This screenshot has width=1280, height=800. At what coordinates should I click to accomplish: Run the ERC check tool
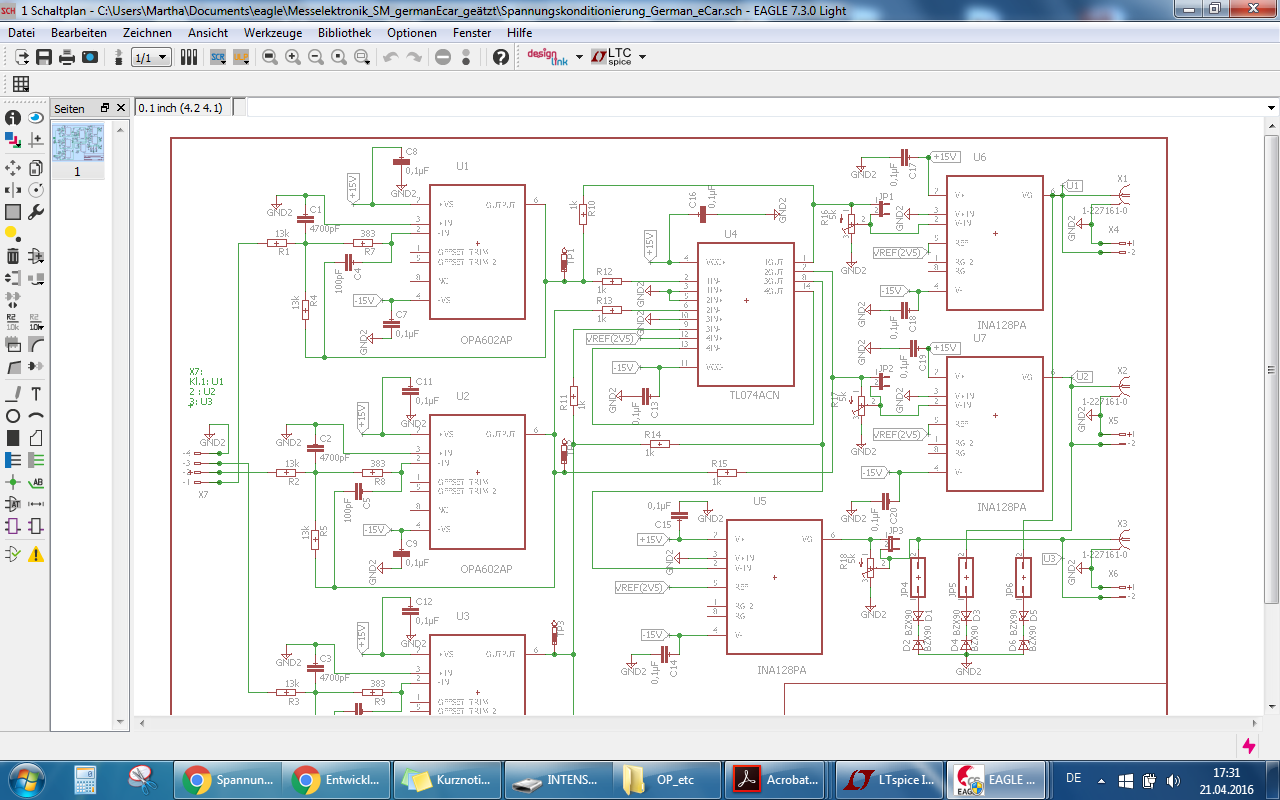pos(13,553)
